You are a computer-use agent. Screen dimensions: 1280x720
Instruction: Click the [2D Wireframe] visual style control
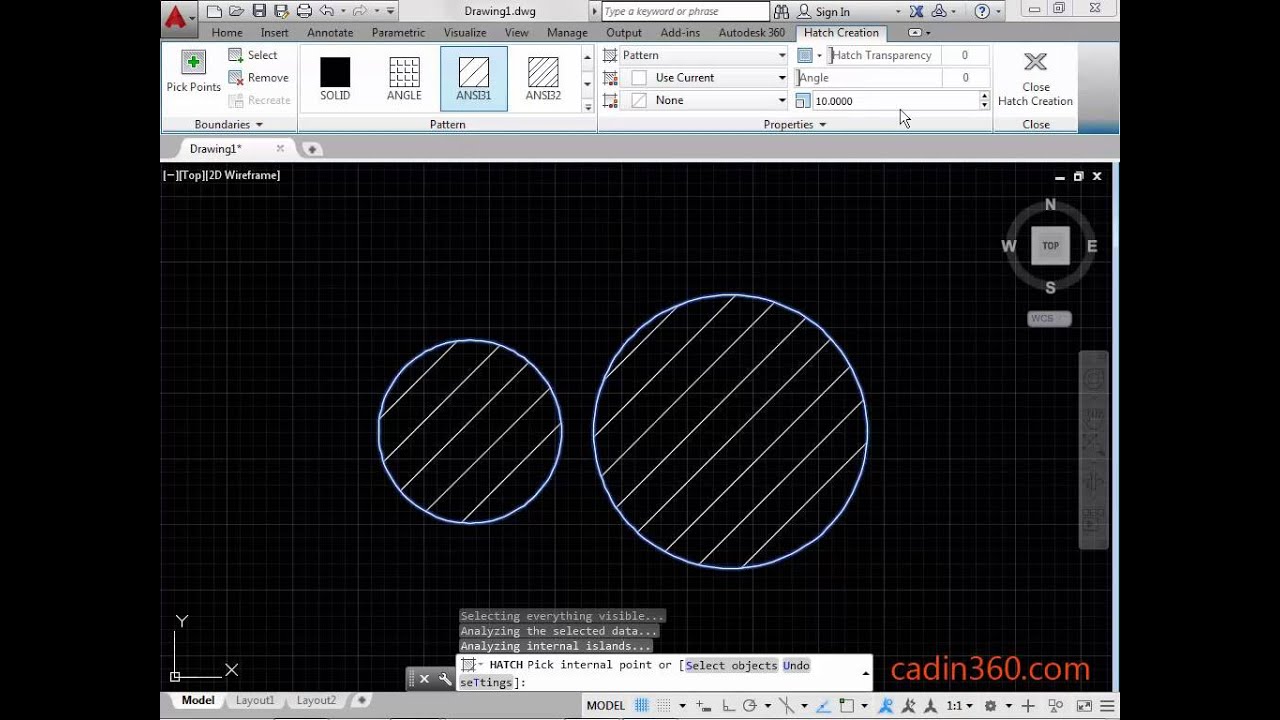coord(243,175)
